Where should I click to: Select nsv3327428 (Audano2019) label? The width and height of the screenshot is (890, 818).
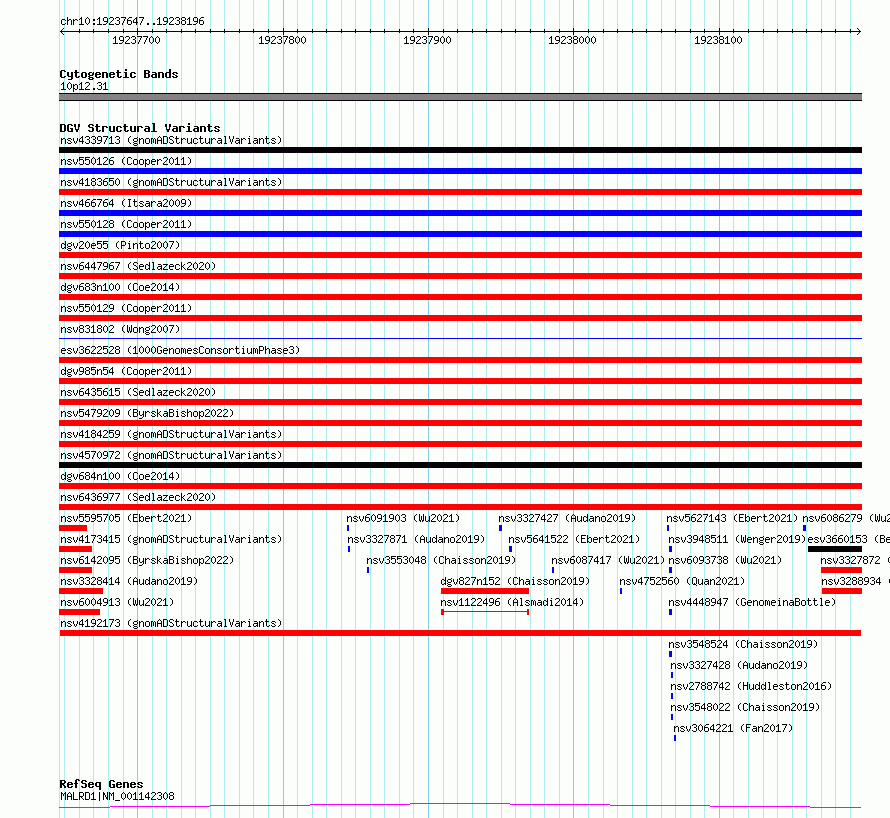click(739, 665)
